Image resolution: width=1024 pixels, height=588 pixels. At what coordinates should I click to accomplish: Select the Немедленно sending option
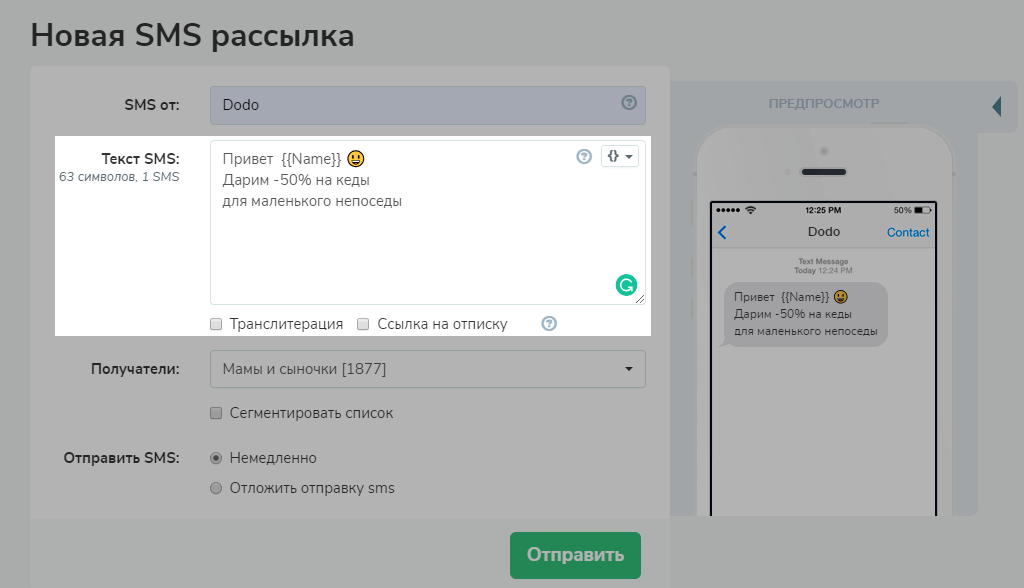[215, 457]
